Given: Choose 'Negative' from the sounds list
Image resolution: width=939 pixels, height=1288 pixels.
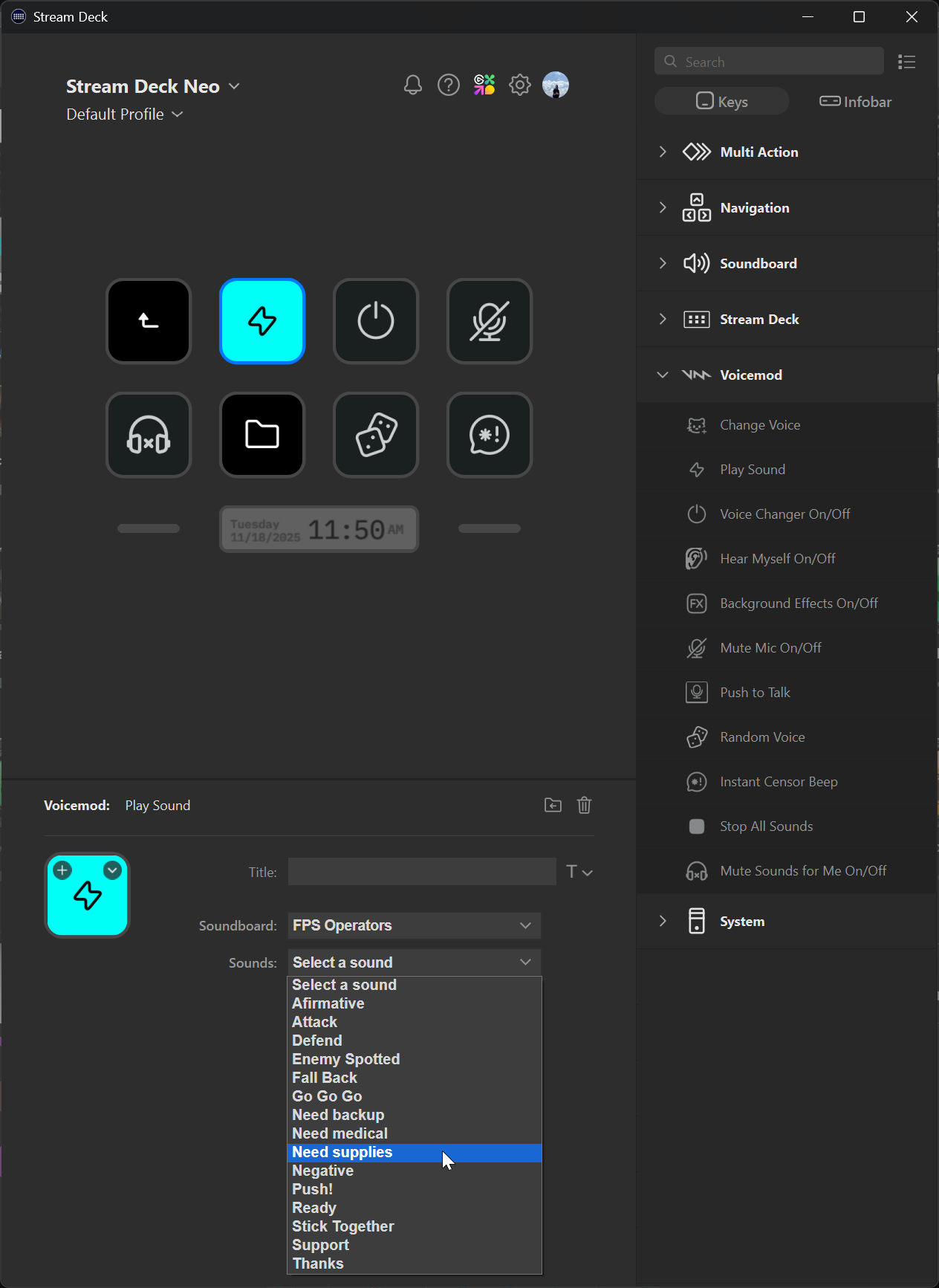Looking at the screenshot, I should (415, 1171).
